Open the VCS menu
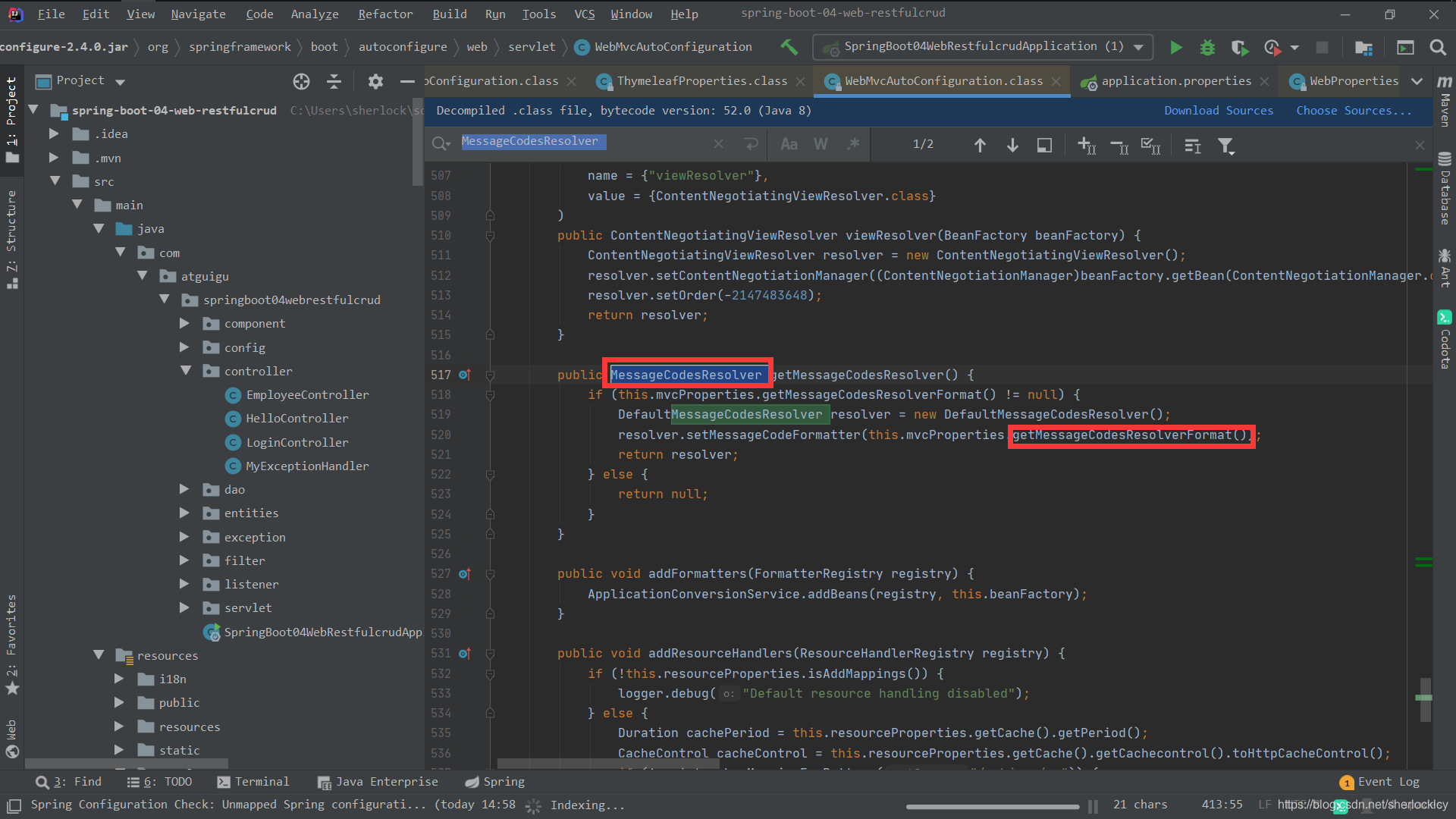The height and width of the screenshot is (819, 1456). 584,14
